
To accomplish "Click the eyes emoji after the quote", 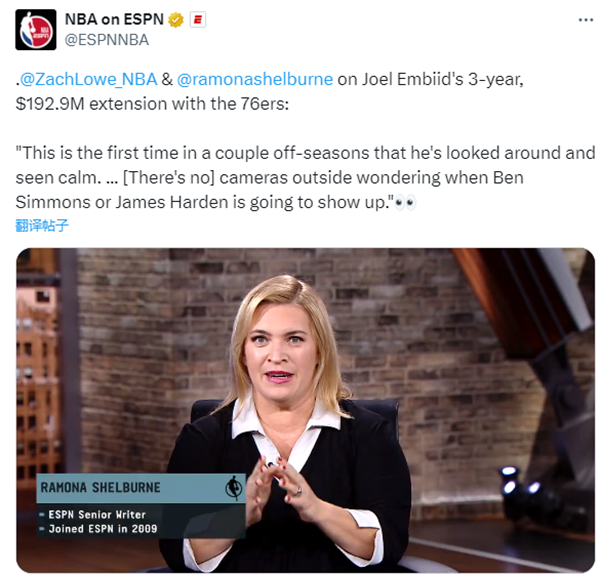I will tap(405, 202).
